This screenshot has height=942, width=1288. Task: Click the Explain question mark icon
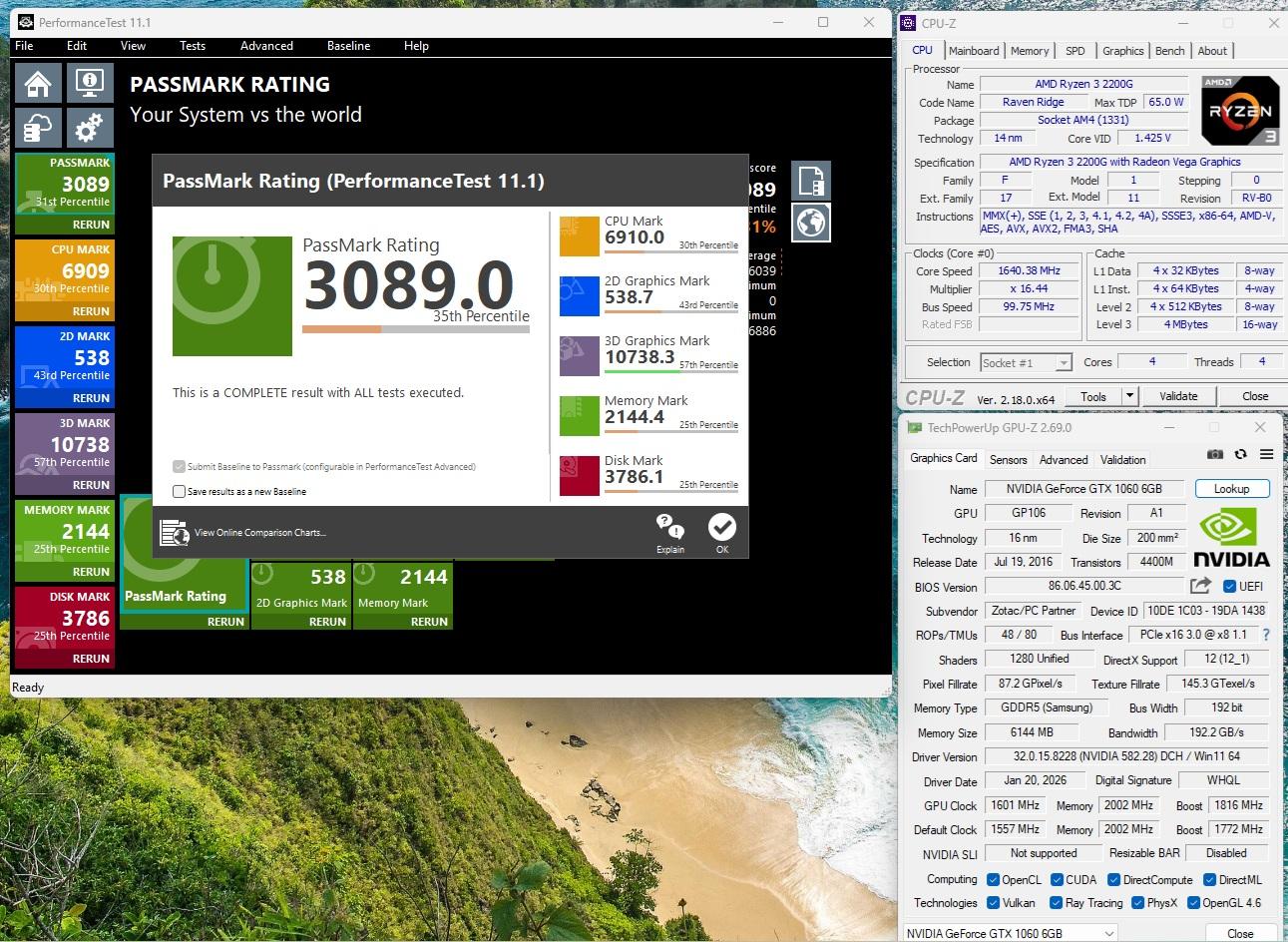(670, 526)
